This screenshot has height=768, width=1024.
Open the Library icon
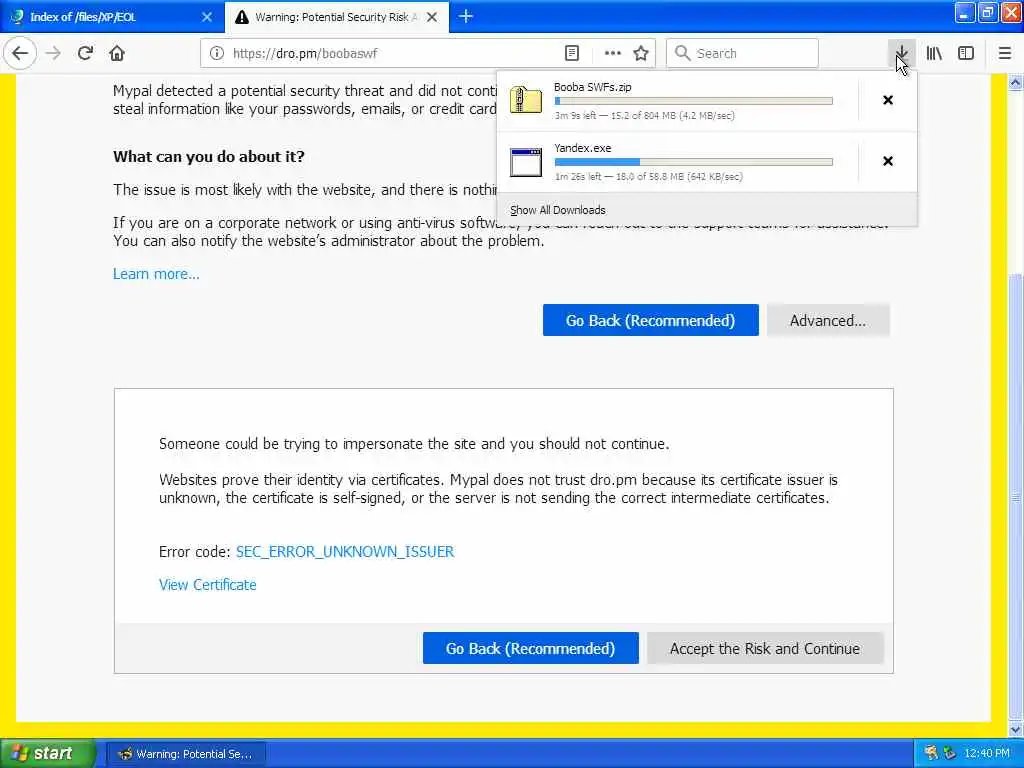point(934,54)
